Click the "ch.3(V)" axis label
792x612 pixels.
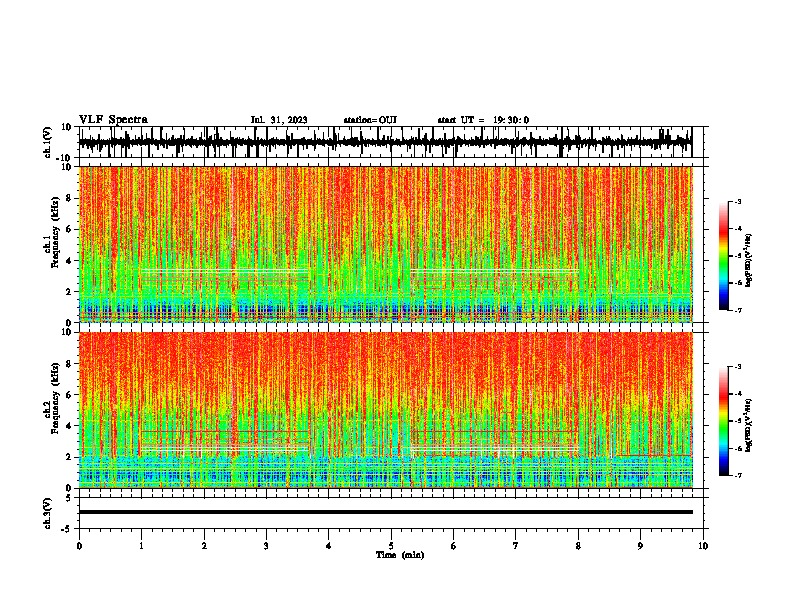(48, 513)
